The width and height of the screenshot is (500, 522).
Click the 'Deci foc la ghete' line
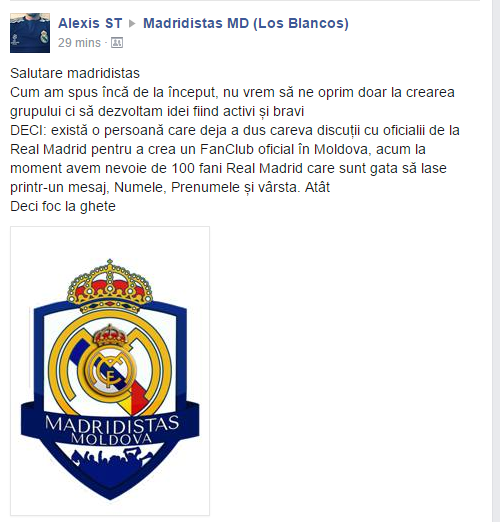point(63,206)
